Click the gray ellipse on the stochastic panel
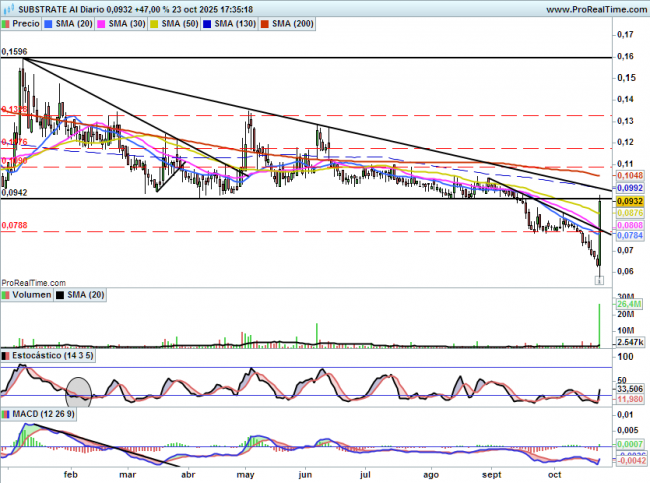This screenshot has height=483, width=650. (81, 390)
